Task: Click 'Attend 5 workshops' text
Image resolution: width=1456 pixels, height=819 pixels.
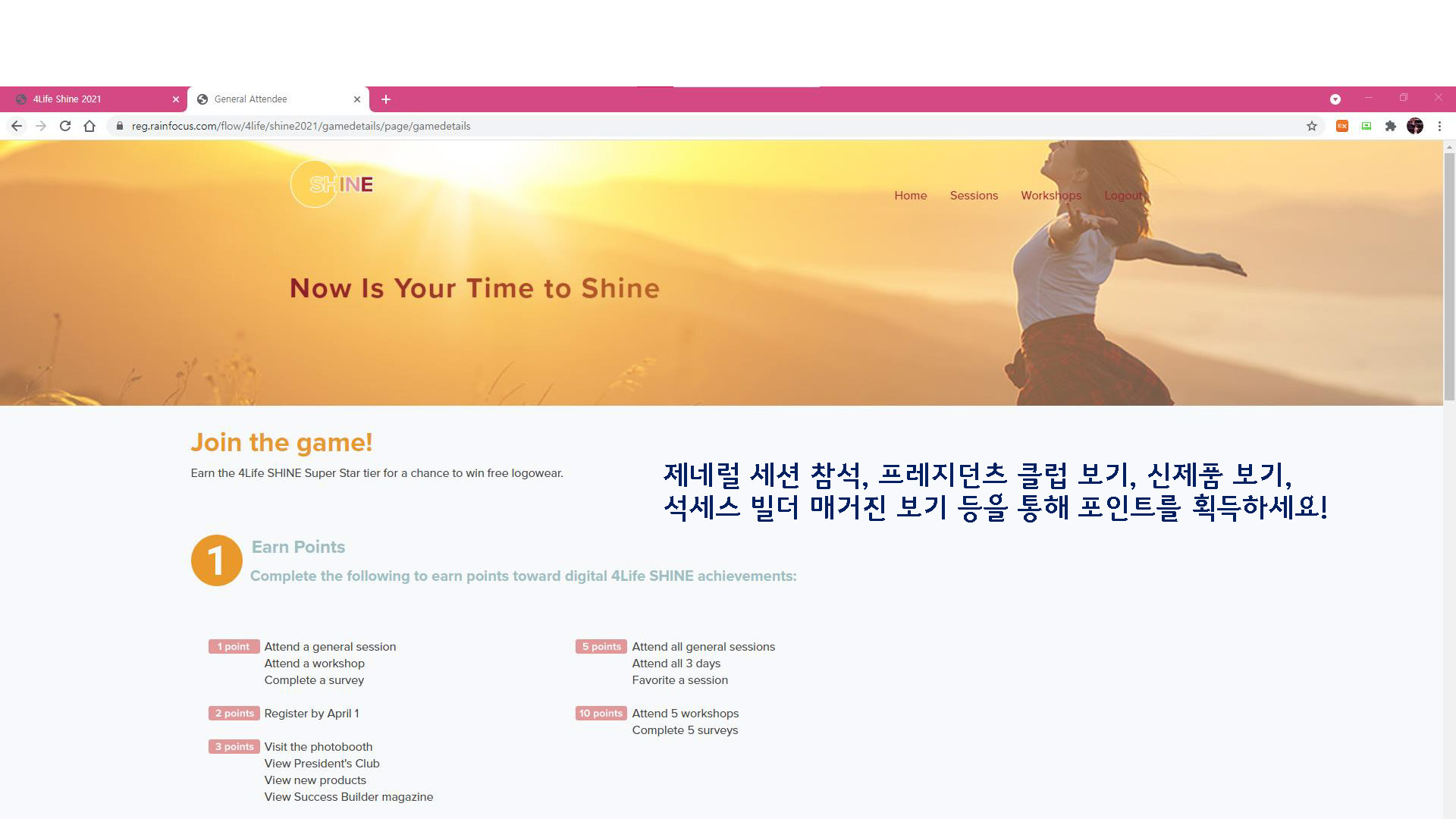Action: 686,714
